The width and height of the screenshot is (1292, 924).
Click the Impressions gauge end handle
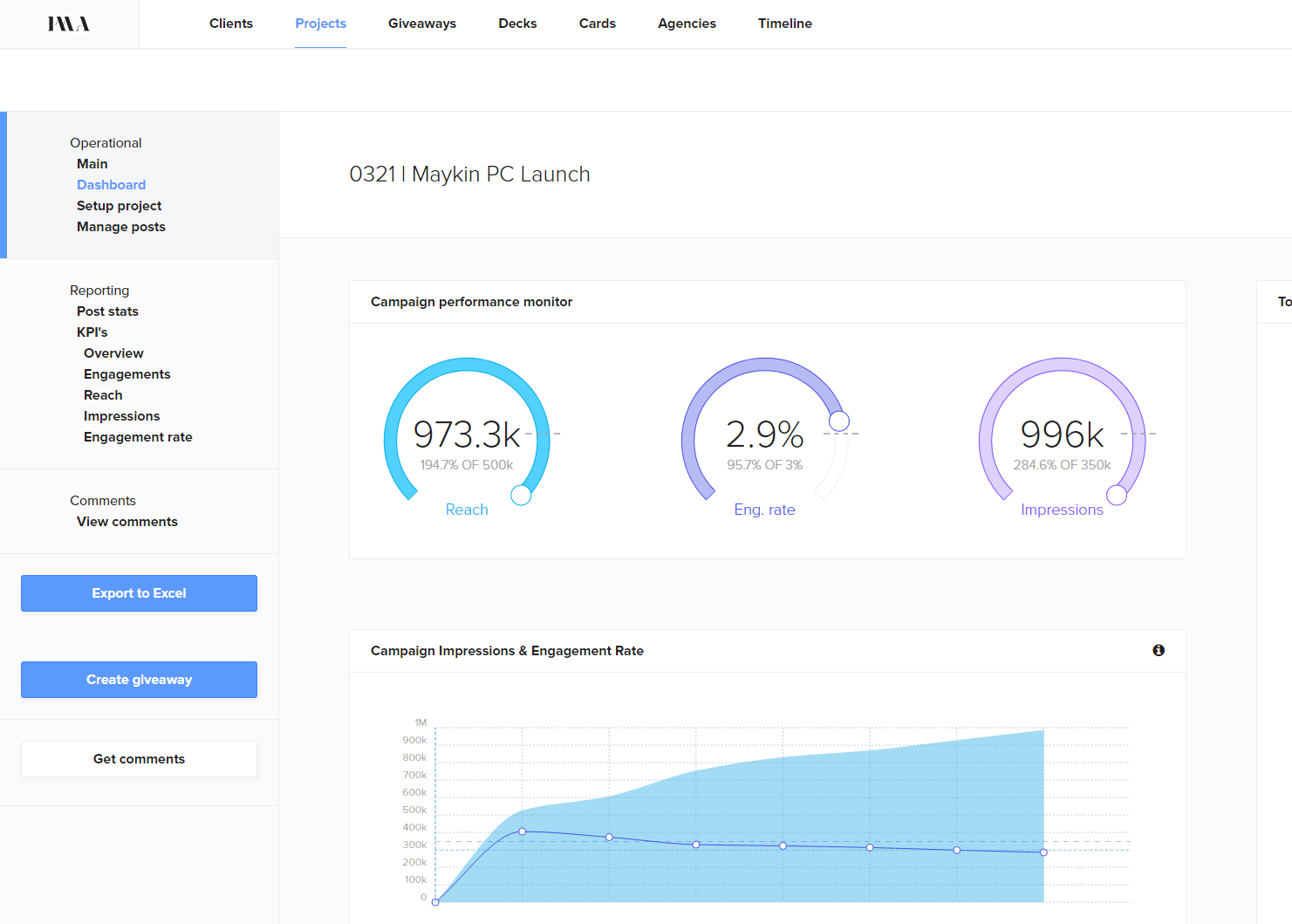point(1117,496)
